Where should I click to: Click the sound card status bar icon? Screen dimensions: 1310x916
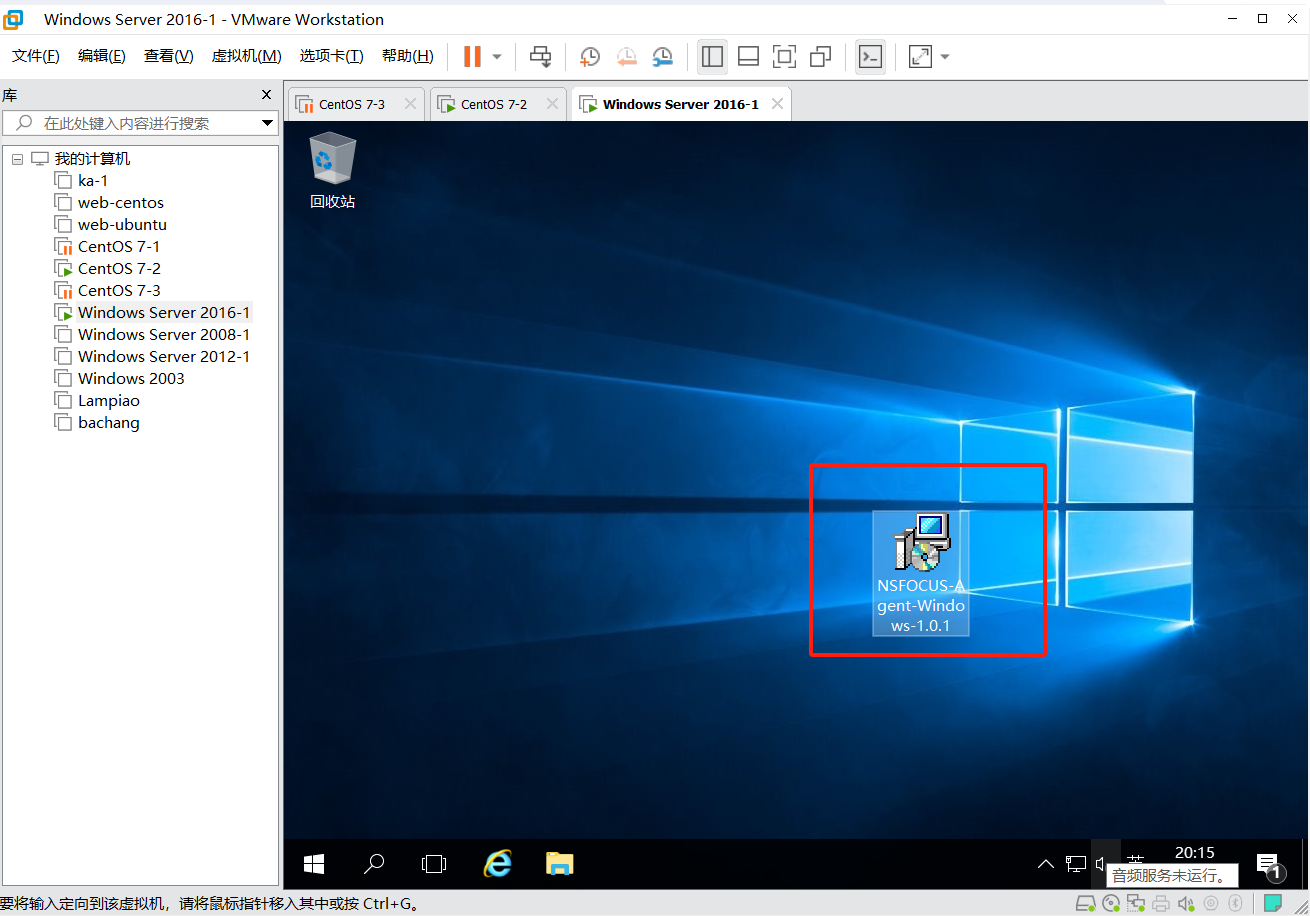1186,904
